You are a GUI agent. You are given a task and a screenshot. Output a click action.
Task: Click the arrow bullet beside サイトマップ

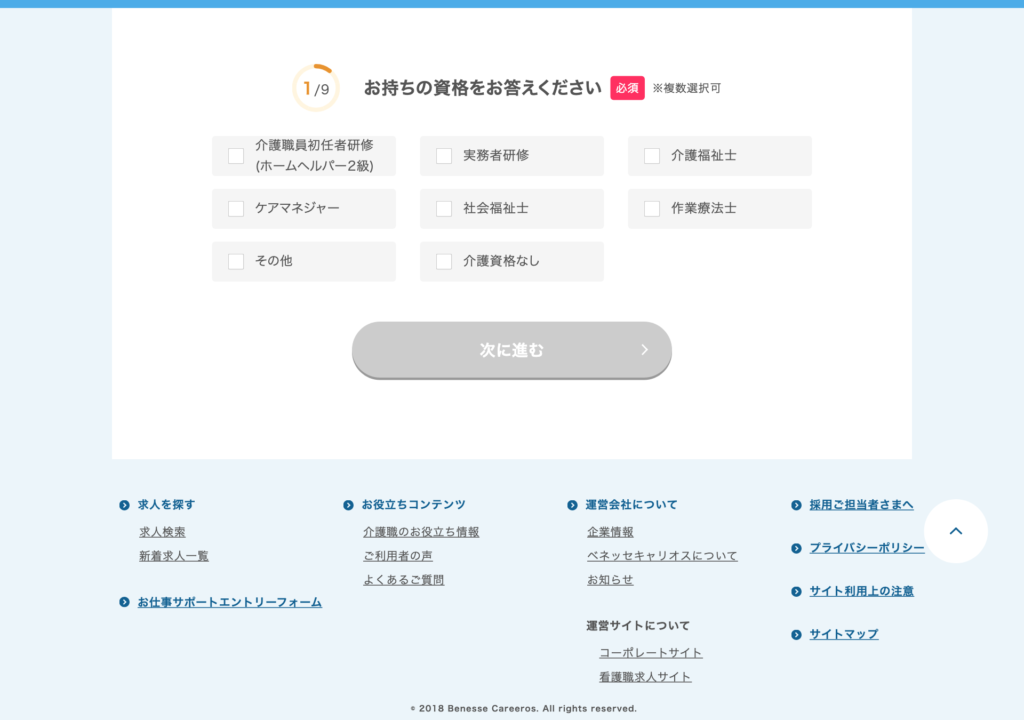(x=796, y=634)
